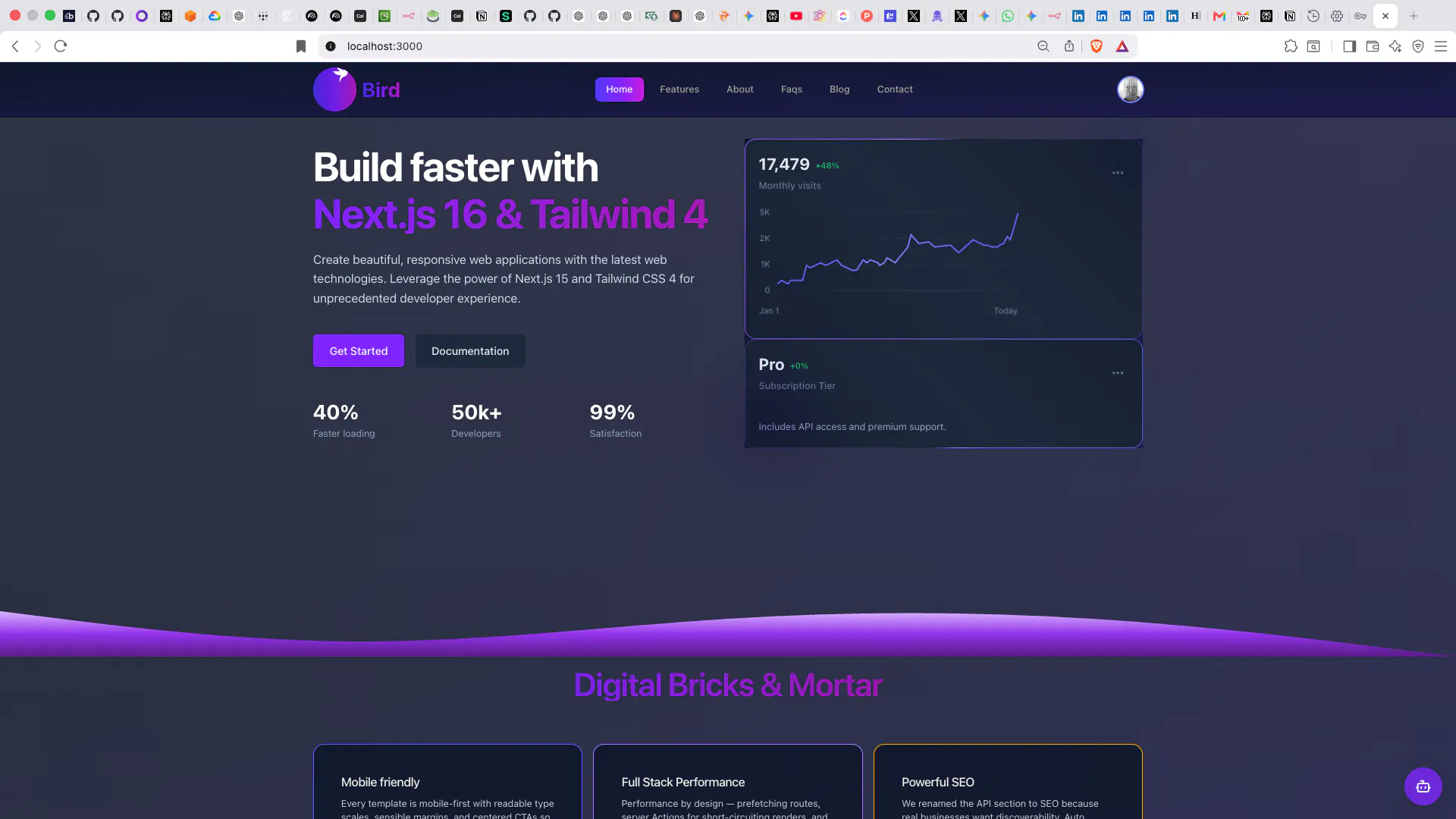Image resolution: width=1456 pixels, height=819 pixels.
Task: Click the Get Started button
Action: [x=359, y=351]
